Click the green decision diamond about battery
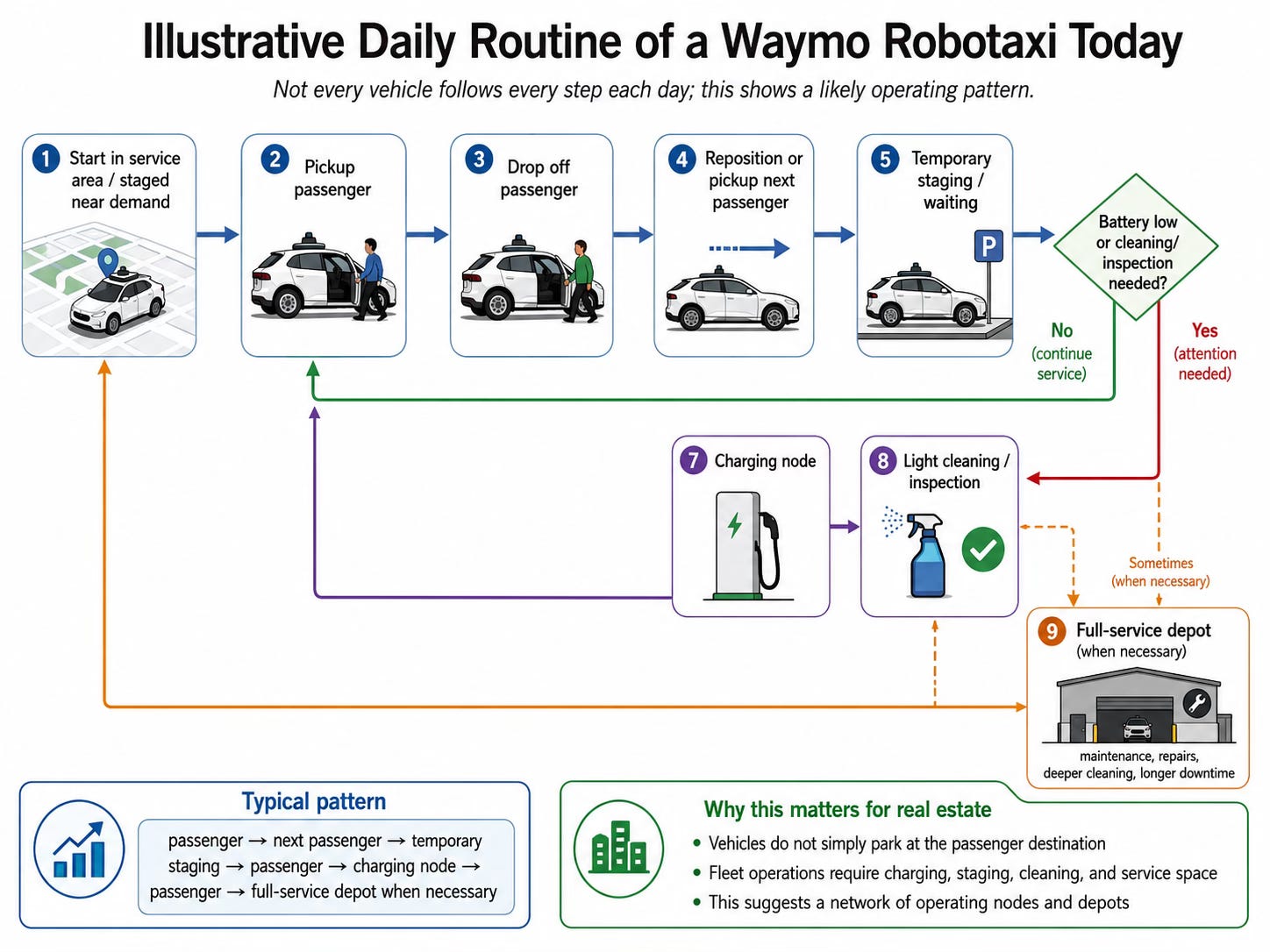Viewport: 1270px width, 952px height. (x=1136, y=246)
